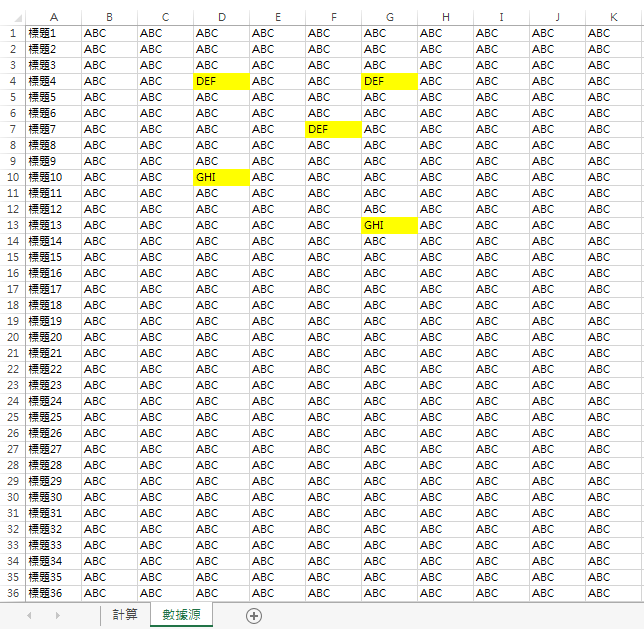Click yellow GHI cell in G13

pos(389,225)
